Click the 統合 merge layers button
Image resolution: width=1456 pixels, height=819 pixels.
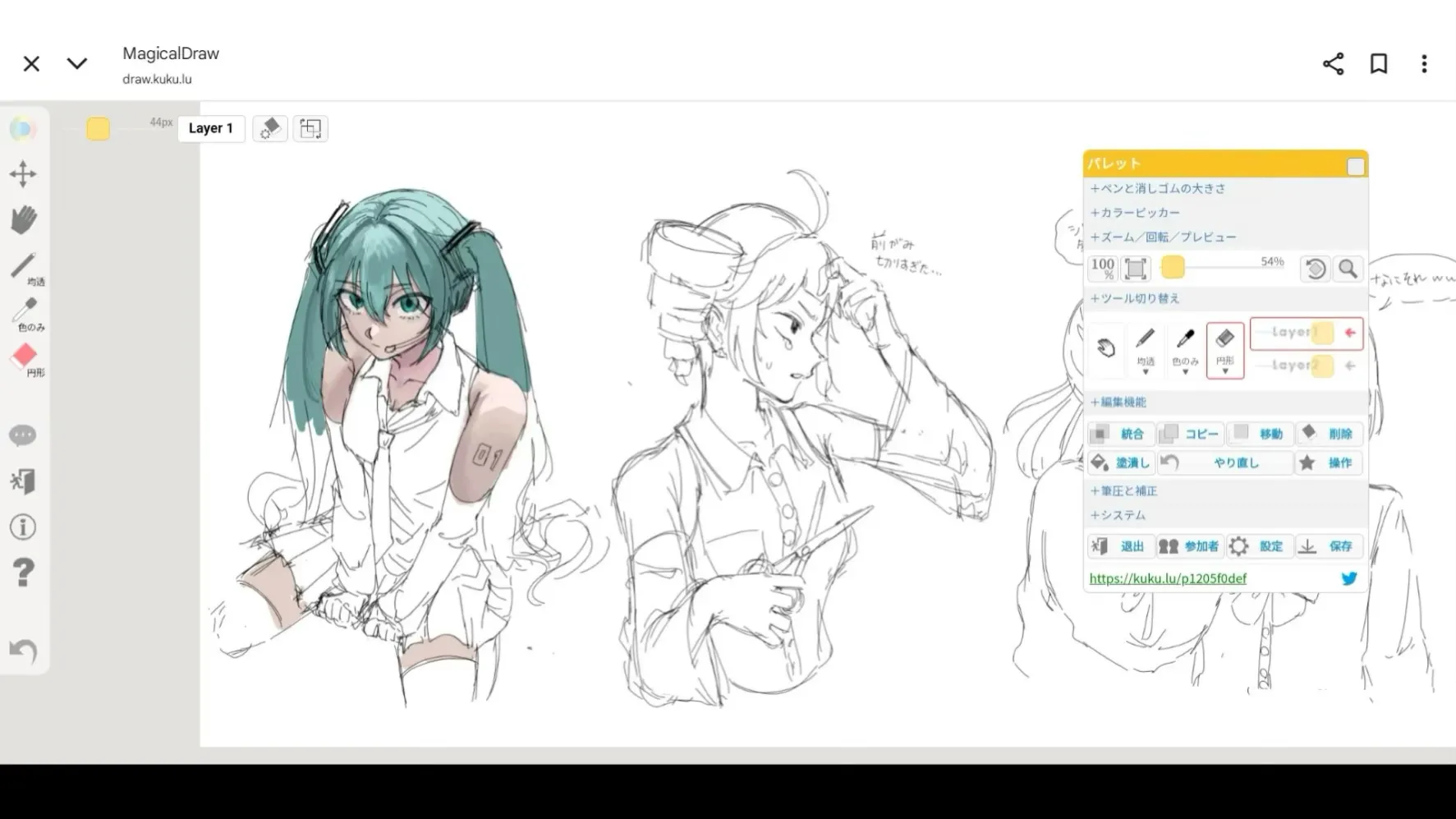coord(1121,434)
